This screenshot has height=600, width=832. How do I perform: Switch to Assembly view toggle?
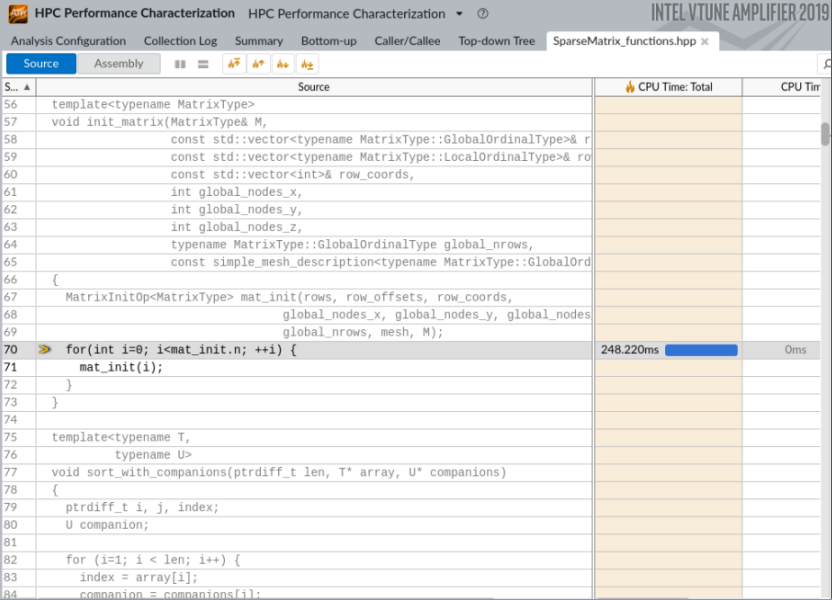tap(119, 64)
